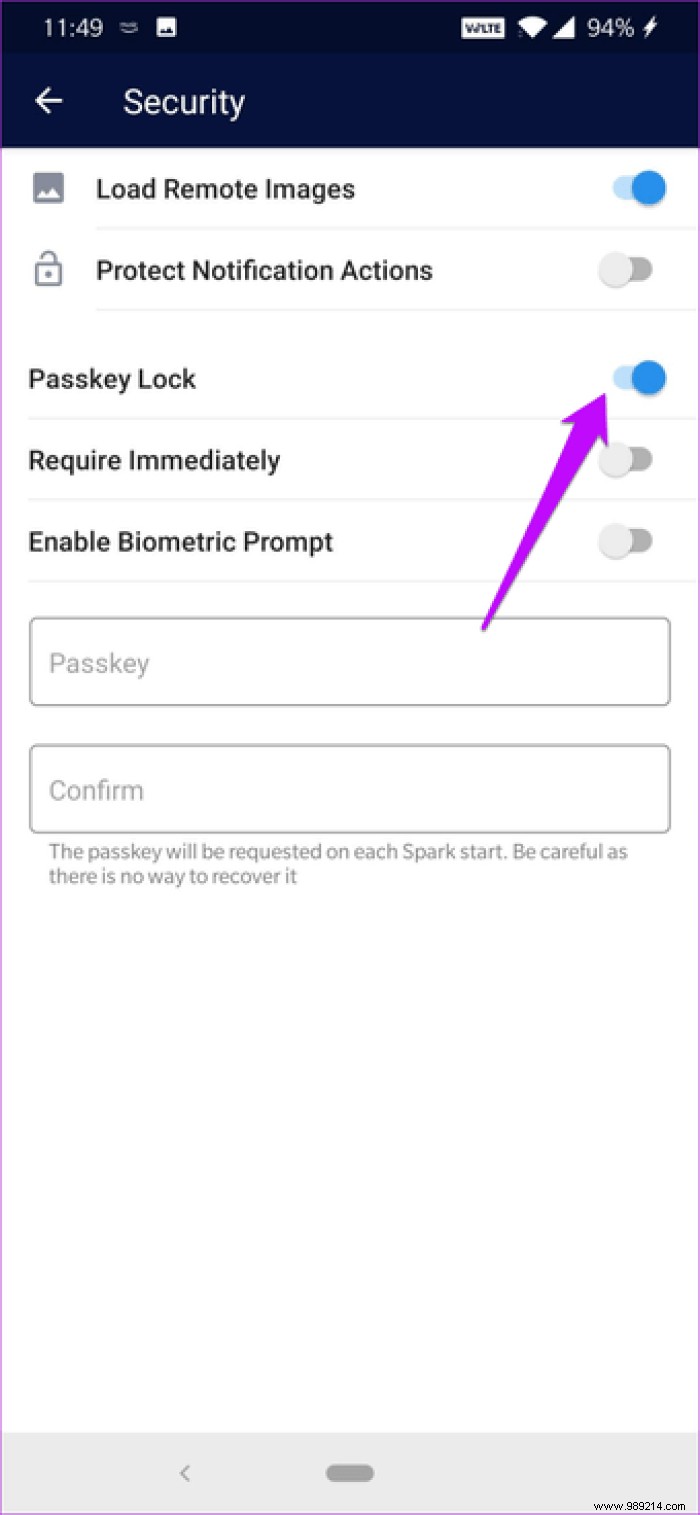Click inside the Passkey input field

point(350,662)
